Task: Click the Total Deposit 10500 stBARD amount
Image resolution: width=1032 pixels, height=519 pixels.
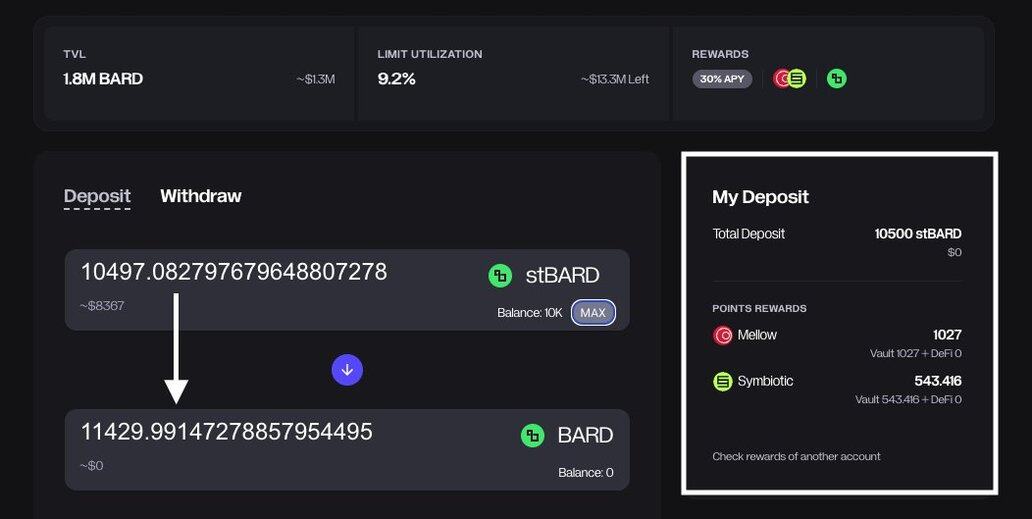Action: [x=917, y=234]
